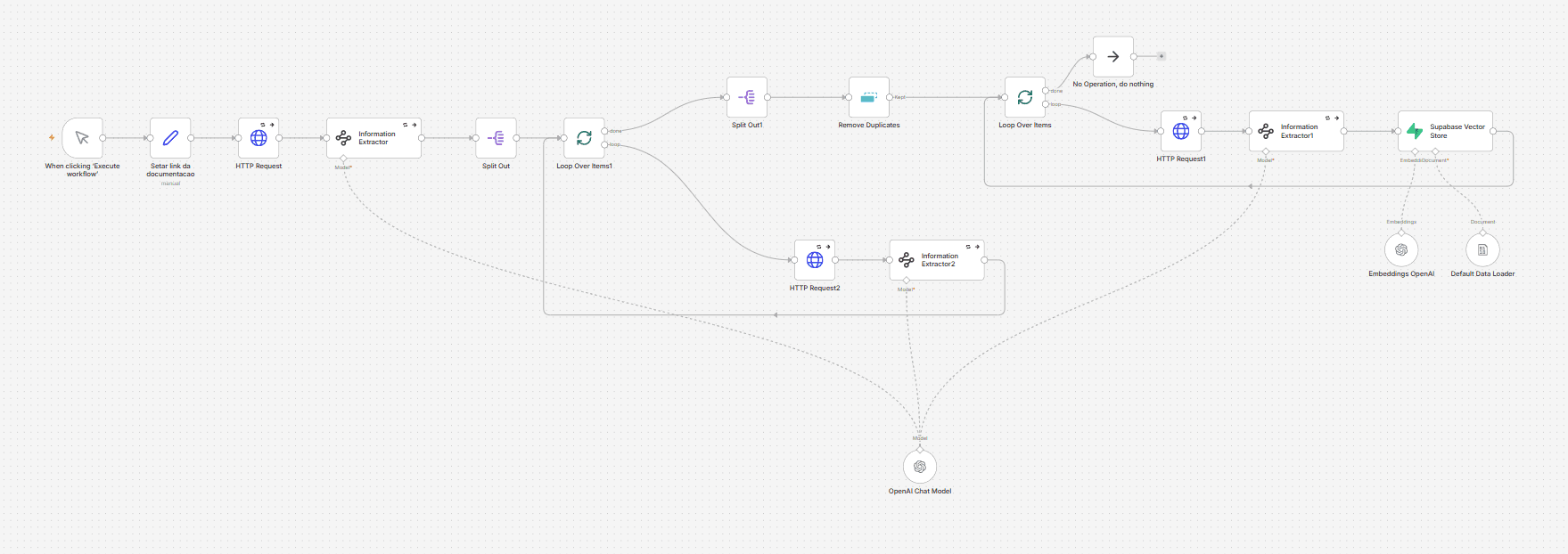The width and height of the screenshot is (1568, 554).
Task: Click the 'Embeddings OpenAI' label text
Action: coord(1401,274)
